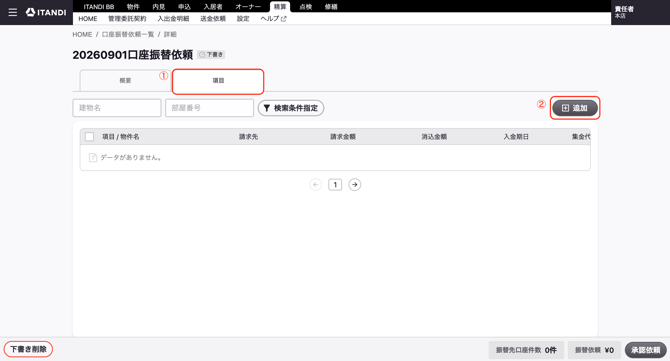Screen dimensions: 670x361
Task: Open the 入居者 menu
Action: click(x=213, y=7)
